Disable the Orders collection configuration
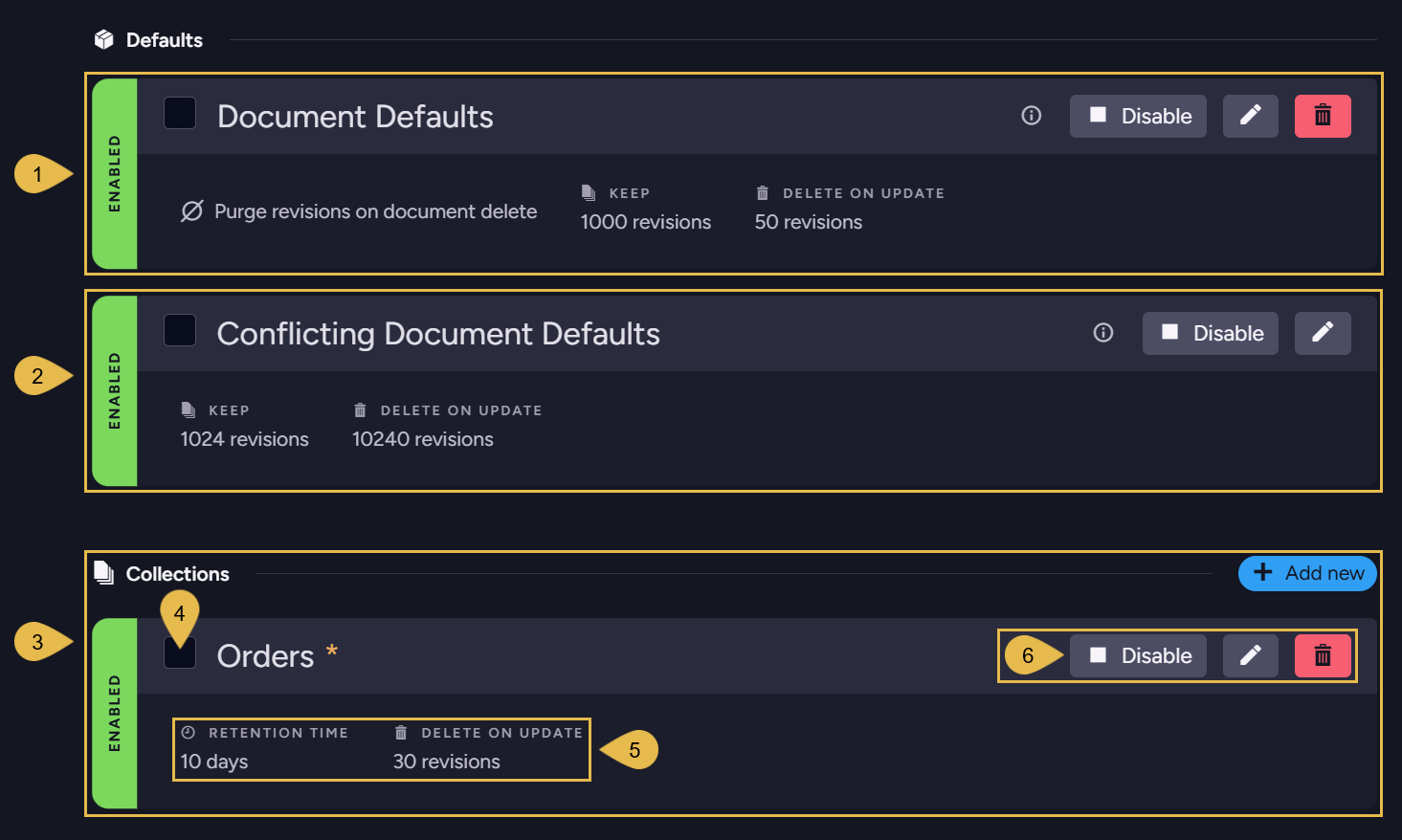 coord(1138,655)
